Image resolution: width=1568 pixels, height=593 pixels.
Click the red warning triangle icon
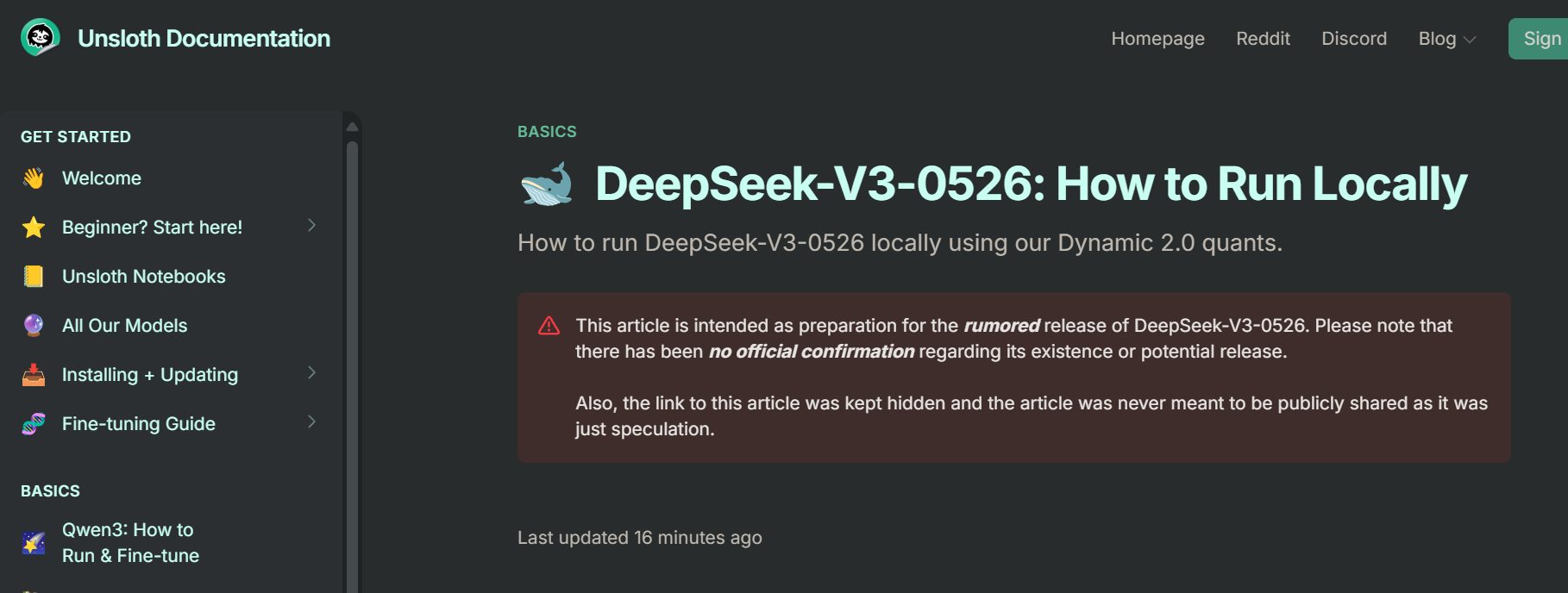point(549,326)
